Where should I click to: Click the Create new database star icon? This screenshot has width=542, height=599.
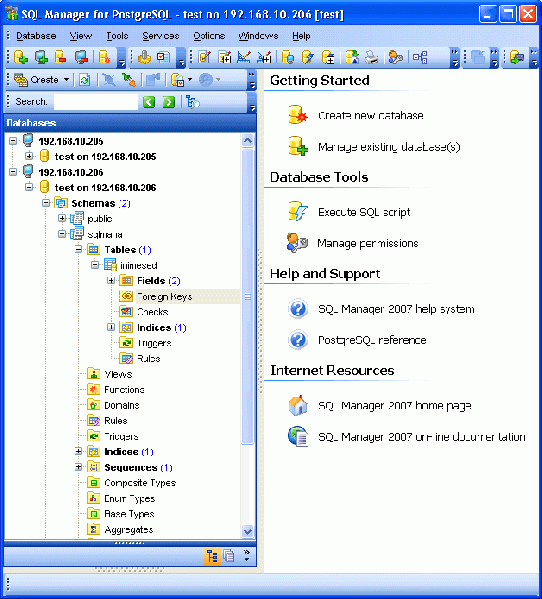coord(298,115)
